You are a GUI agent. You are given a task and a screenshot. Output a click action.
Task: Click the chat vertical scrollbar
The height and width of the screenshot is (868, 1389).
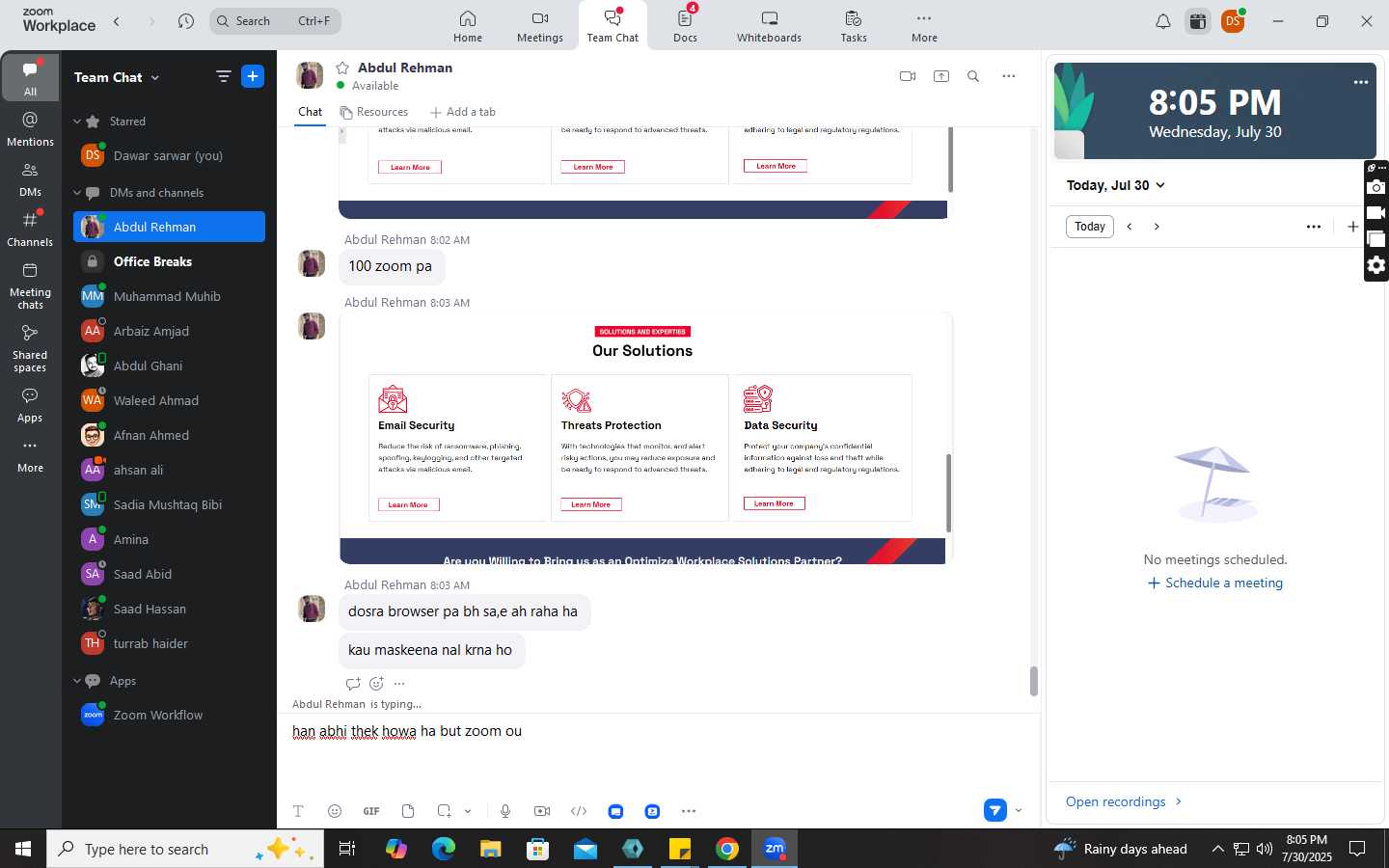coord(1034,681)
